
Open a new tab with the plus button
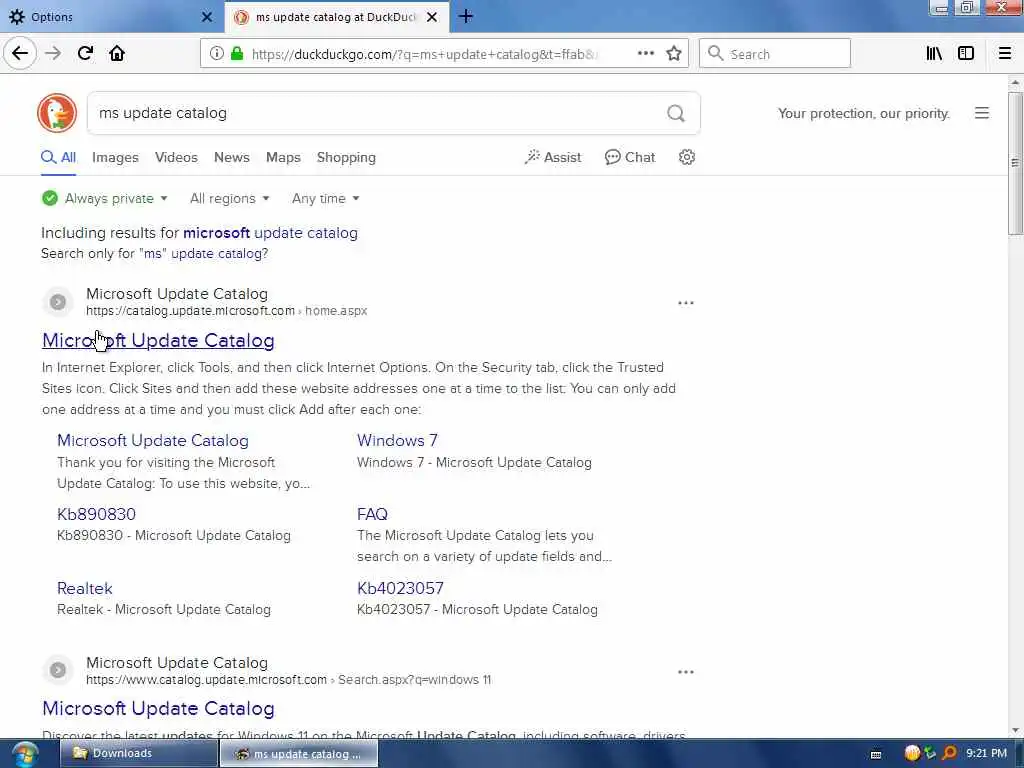(466, 17)
